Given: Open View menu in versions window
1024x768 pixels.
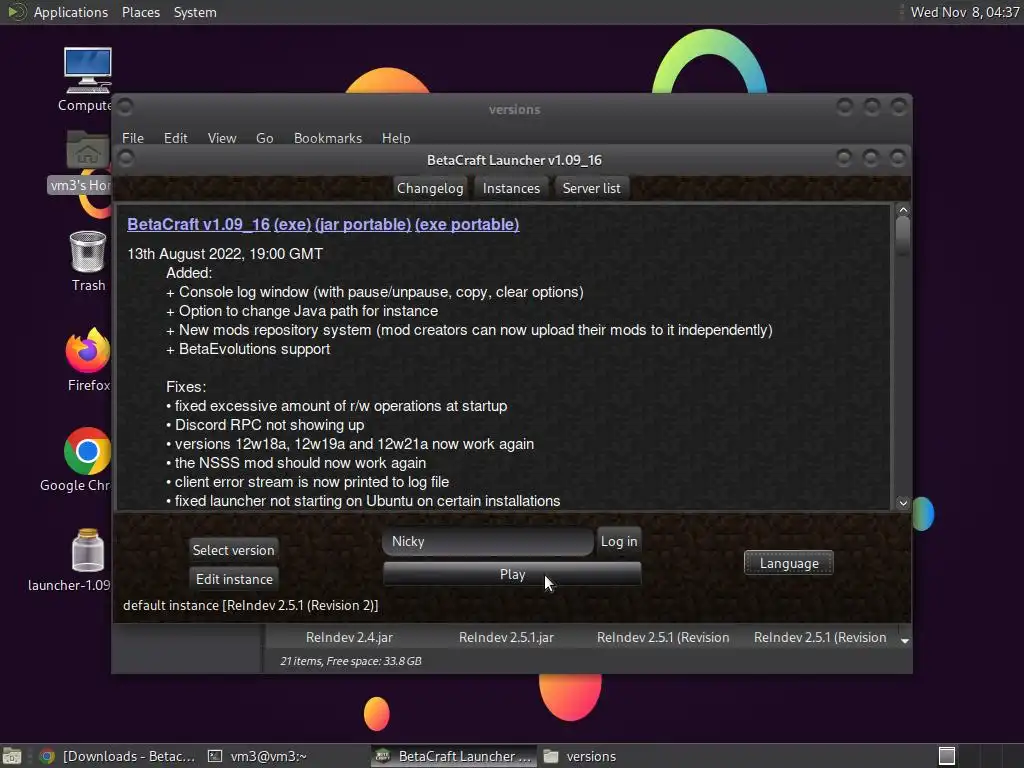Looking at the screenshot, I should click(221, 138).
